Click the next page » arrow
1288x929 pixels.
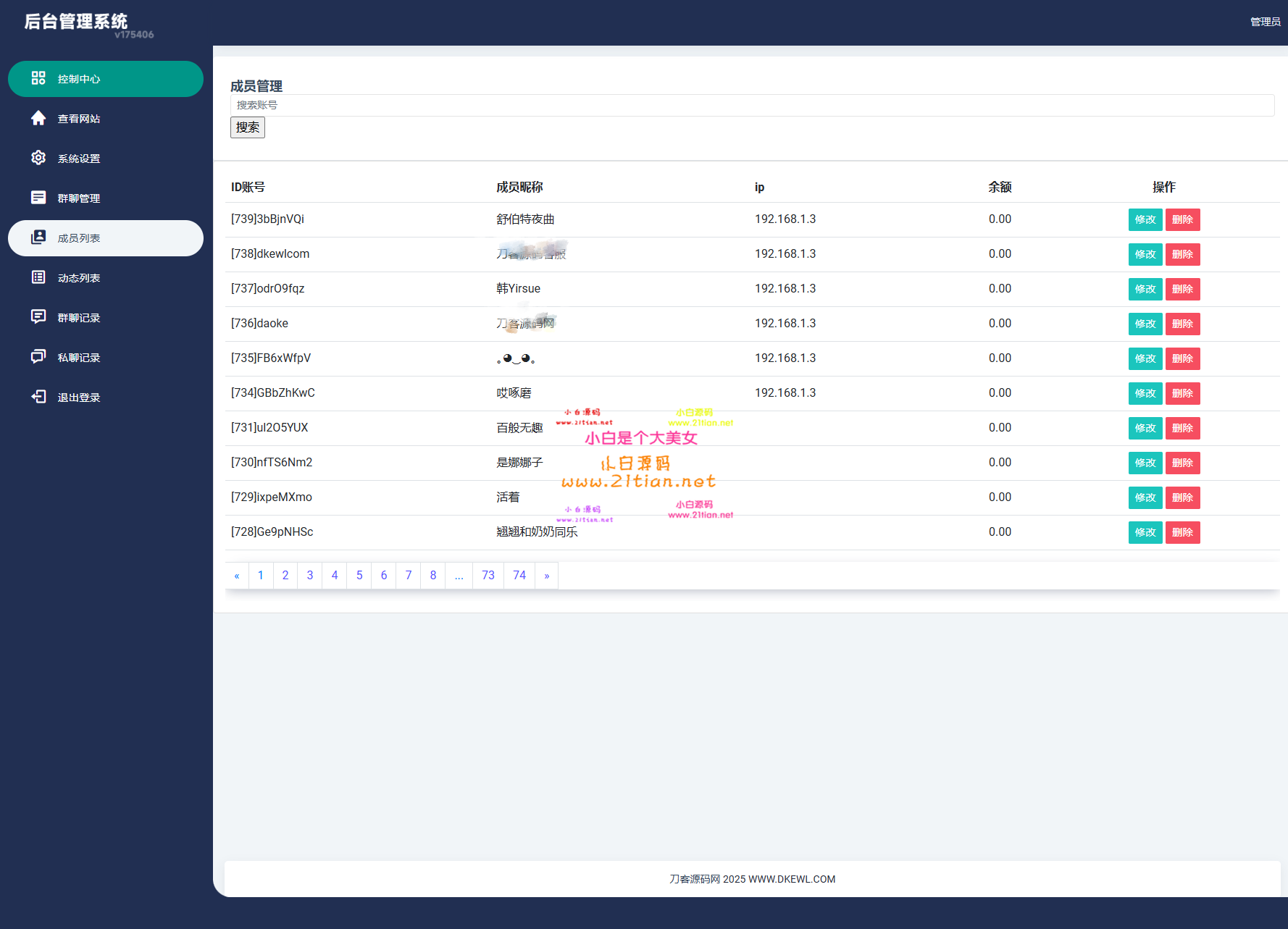click(546, 575)
